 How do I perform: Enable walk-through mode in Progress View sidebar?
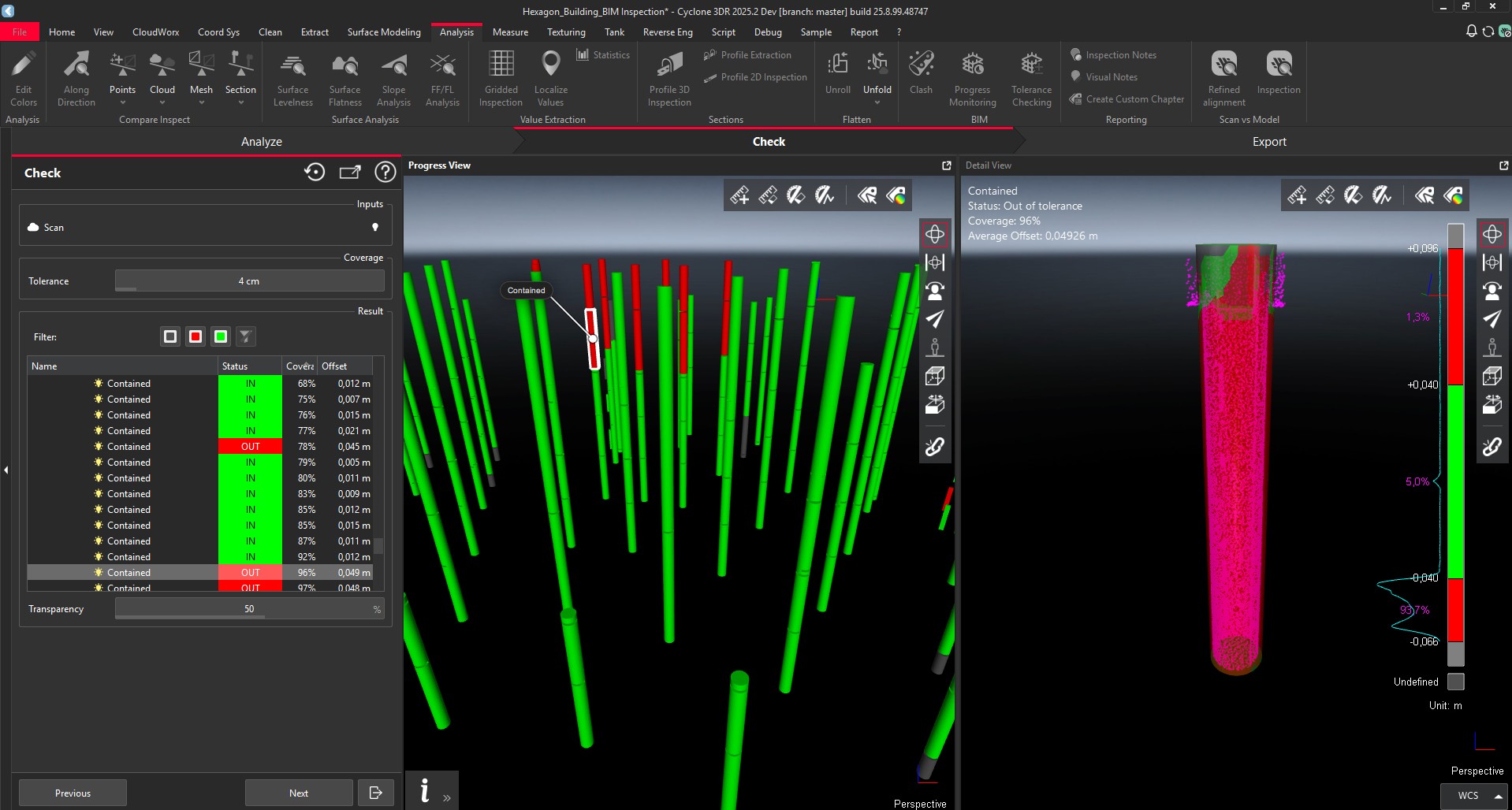(x=934, y=347)
